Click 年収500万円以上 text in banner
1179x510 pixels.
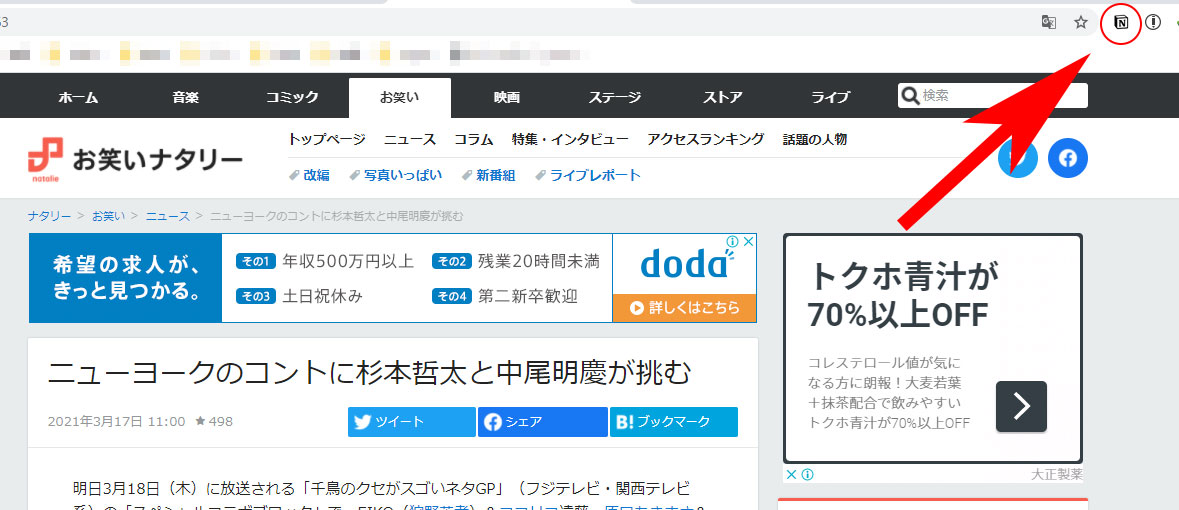[348, 262]
